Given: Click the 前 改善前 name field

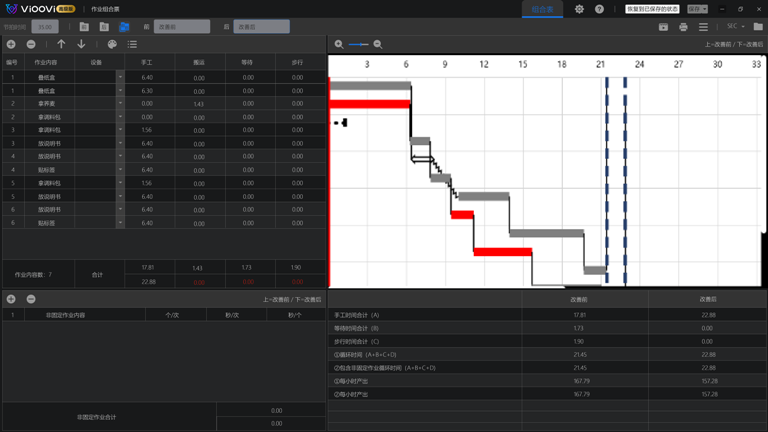Looking at the screenshot, I should pyautogui.click(x=182, y=27).
